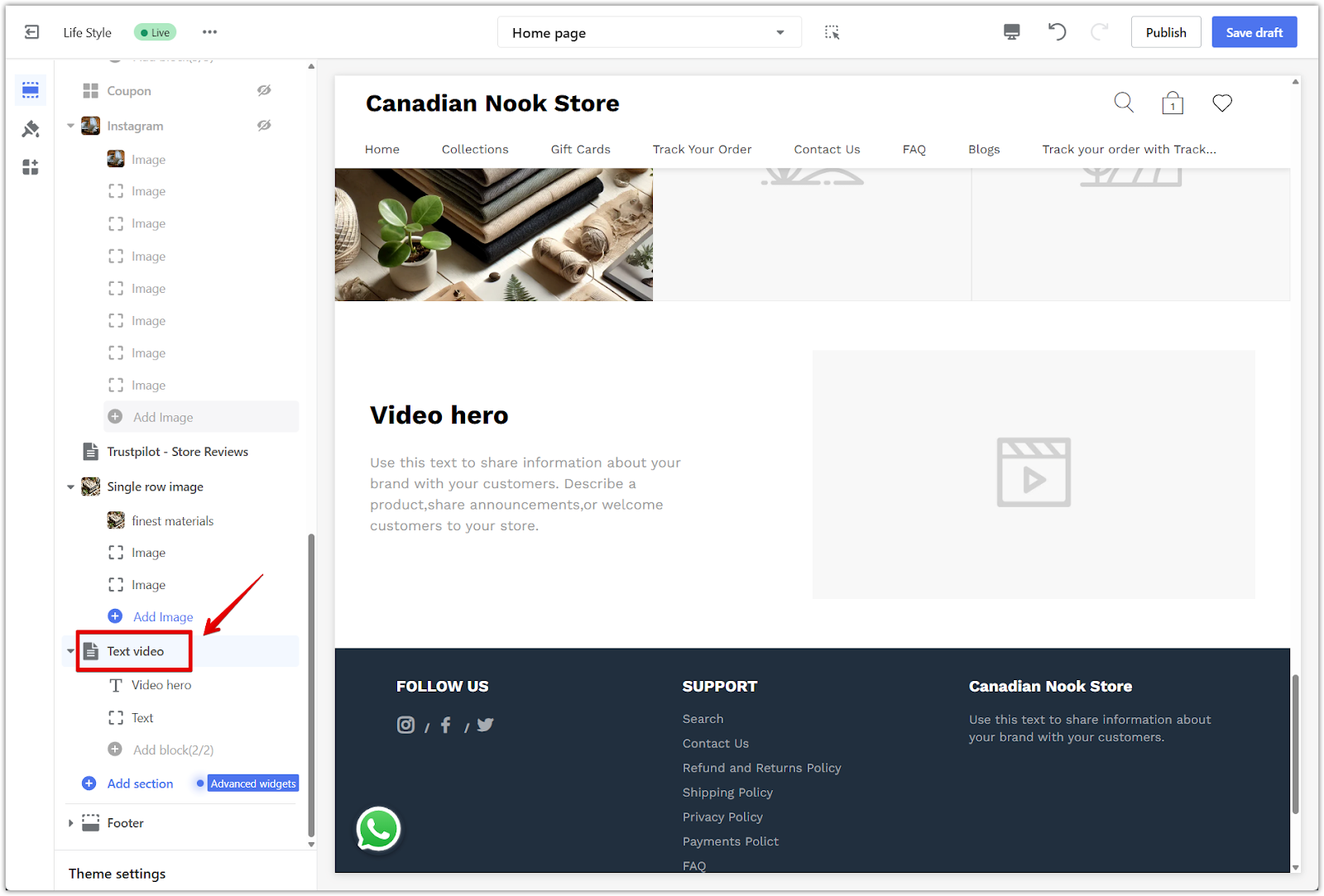Toggle visibility of Instagram section
This screenshot has width=1324, height=896.
264,126
